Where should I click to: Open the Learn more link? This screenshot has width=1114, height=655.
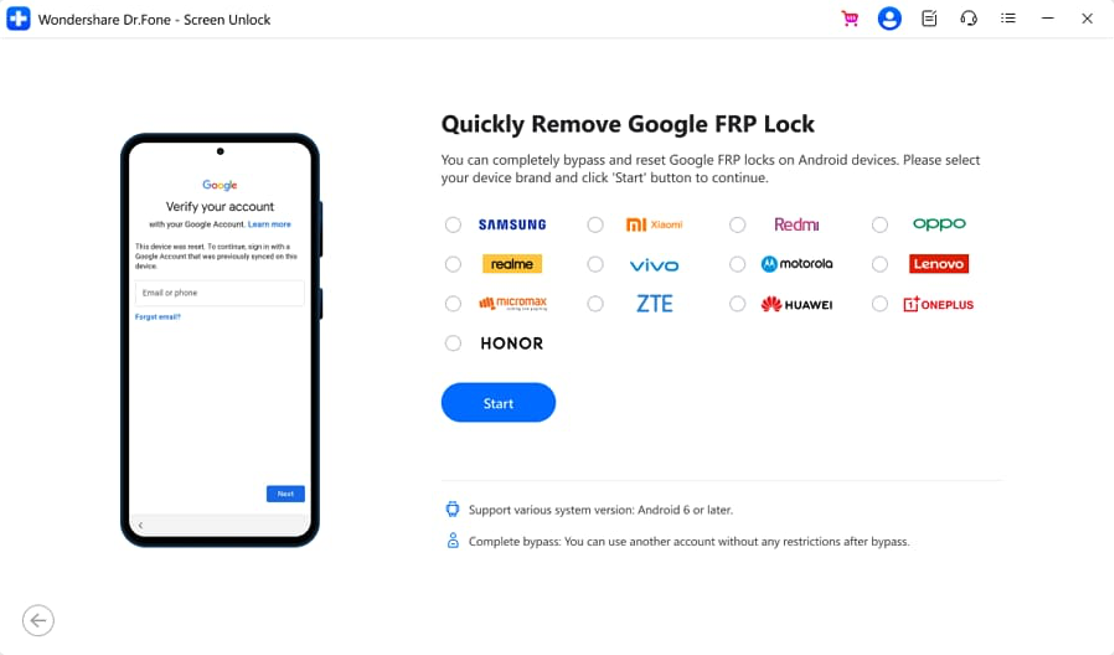click(x=269, y=223)
